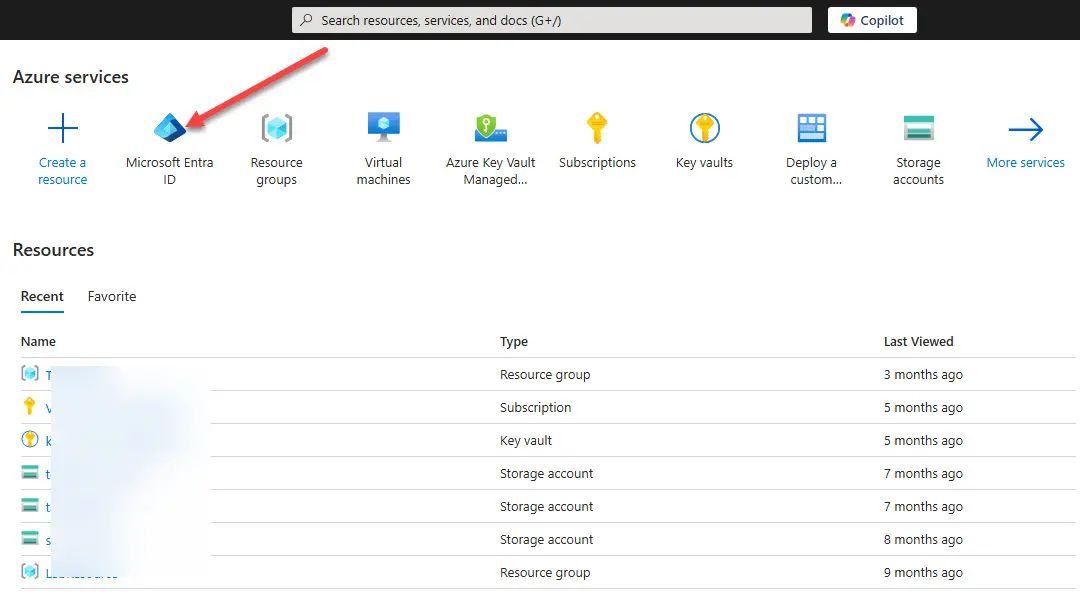Click the Name column header
Image resolution: width=1080 pixels, height=592 pixels.
(x=38, y=341)
